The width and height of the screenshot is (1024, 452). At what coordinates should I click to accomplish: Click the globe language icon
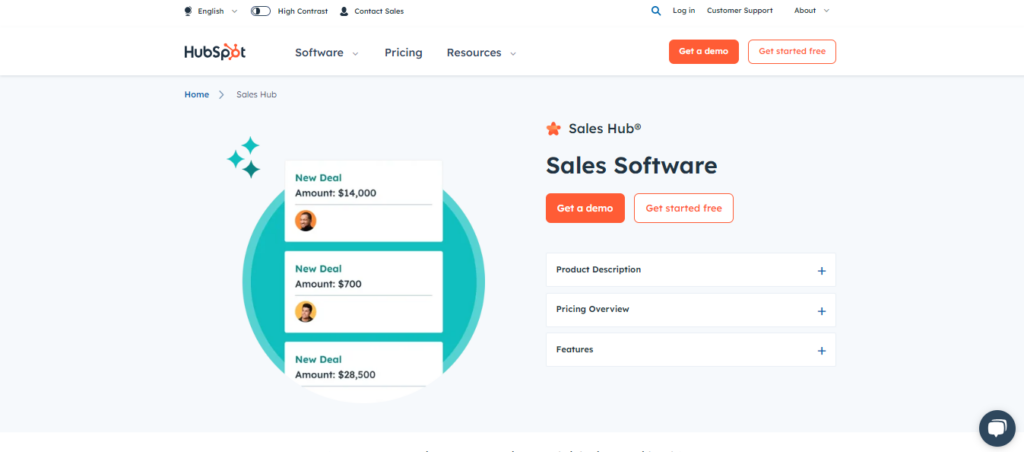pos(188,11)
